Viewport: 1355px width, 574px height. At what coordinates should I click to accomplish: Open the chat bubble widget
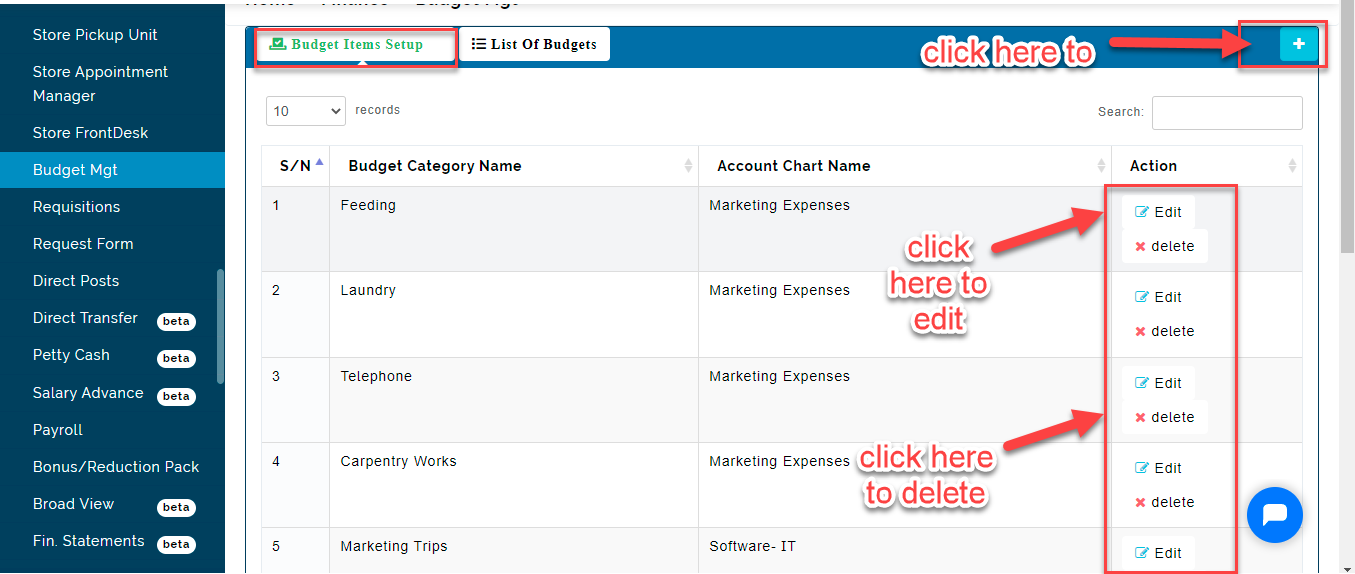tap(1275, 515)
